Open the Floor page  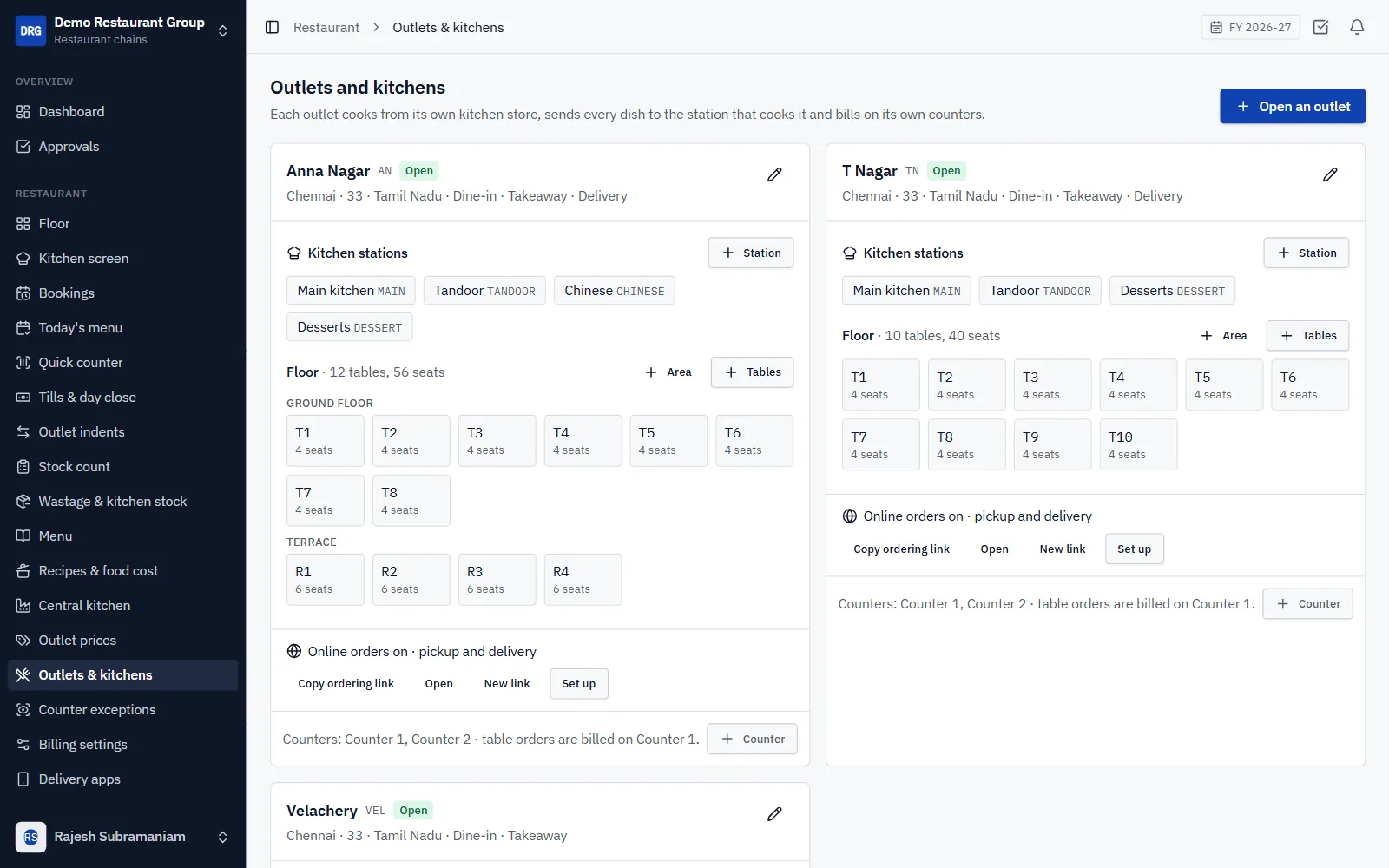coord(122,224)
